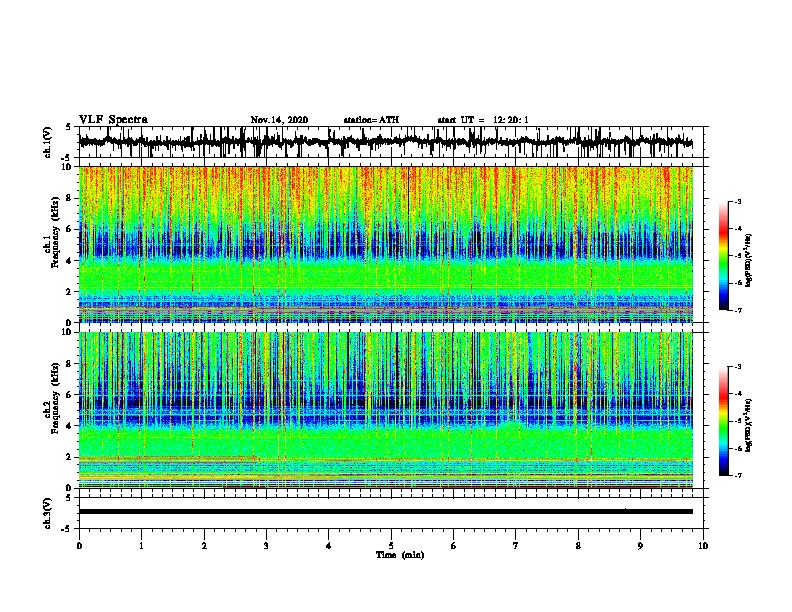The image size is (792, 612).
Task: Select the "Time (min)" axis label
Action: [x=400, y=555]
